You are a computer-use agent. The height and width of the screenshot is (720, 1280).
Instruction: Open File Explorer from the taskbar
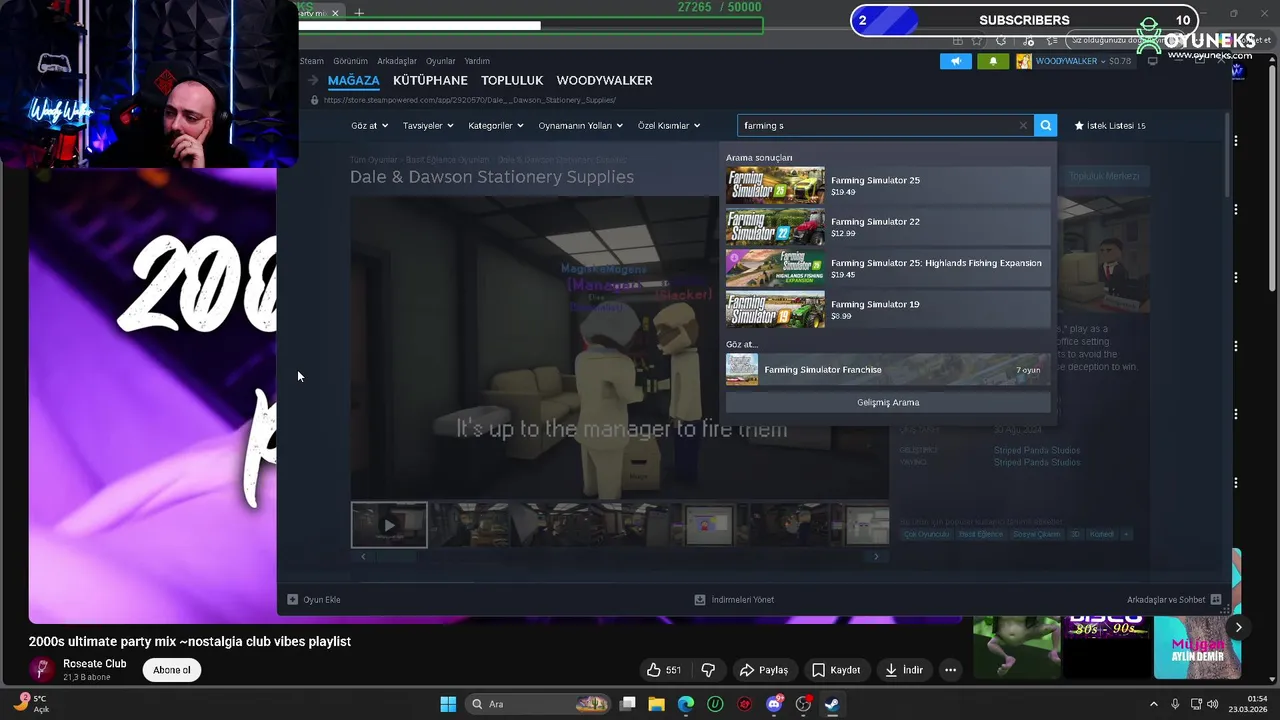coord(657,704)
